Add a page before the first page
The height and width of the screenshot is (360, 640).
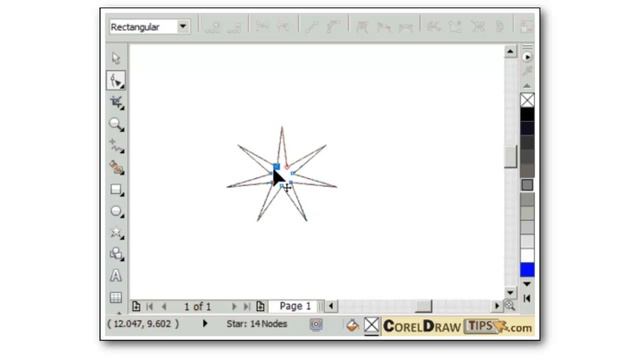[x=136, y=306]
